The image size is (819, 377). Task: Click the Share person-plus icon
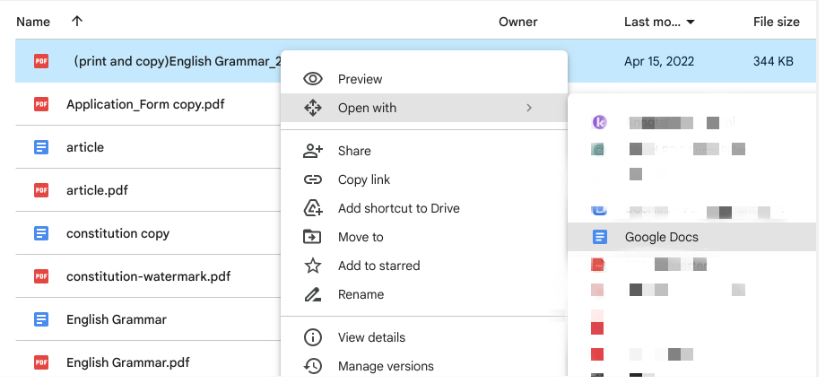click(313, 151)
